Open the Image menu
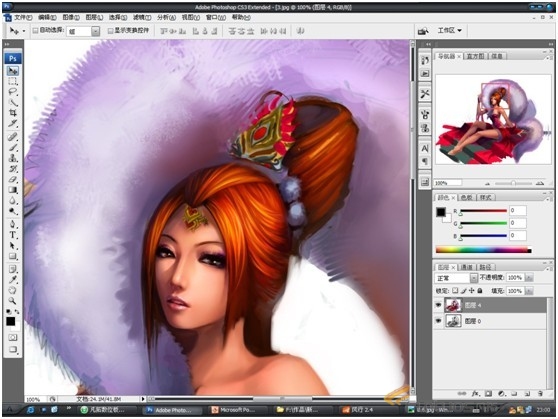558x419 pixels. click(71, 17)
